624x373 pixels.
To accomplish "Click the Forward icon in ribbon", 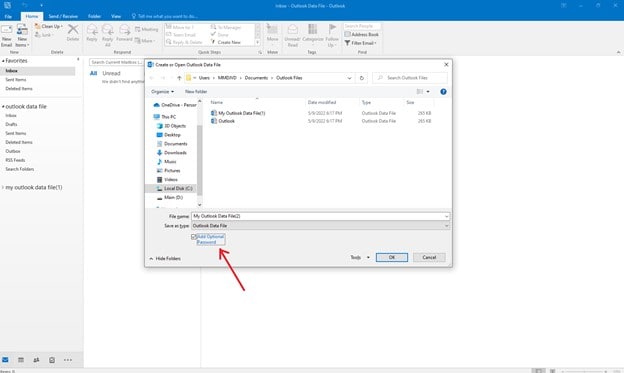I will [x=124, y=30].
